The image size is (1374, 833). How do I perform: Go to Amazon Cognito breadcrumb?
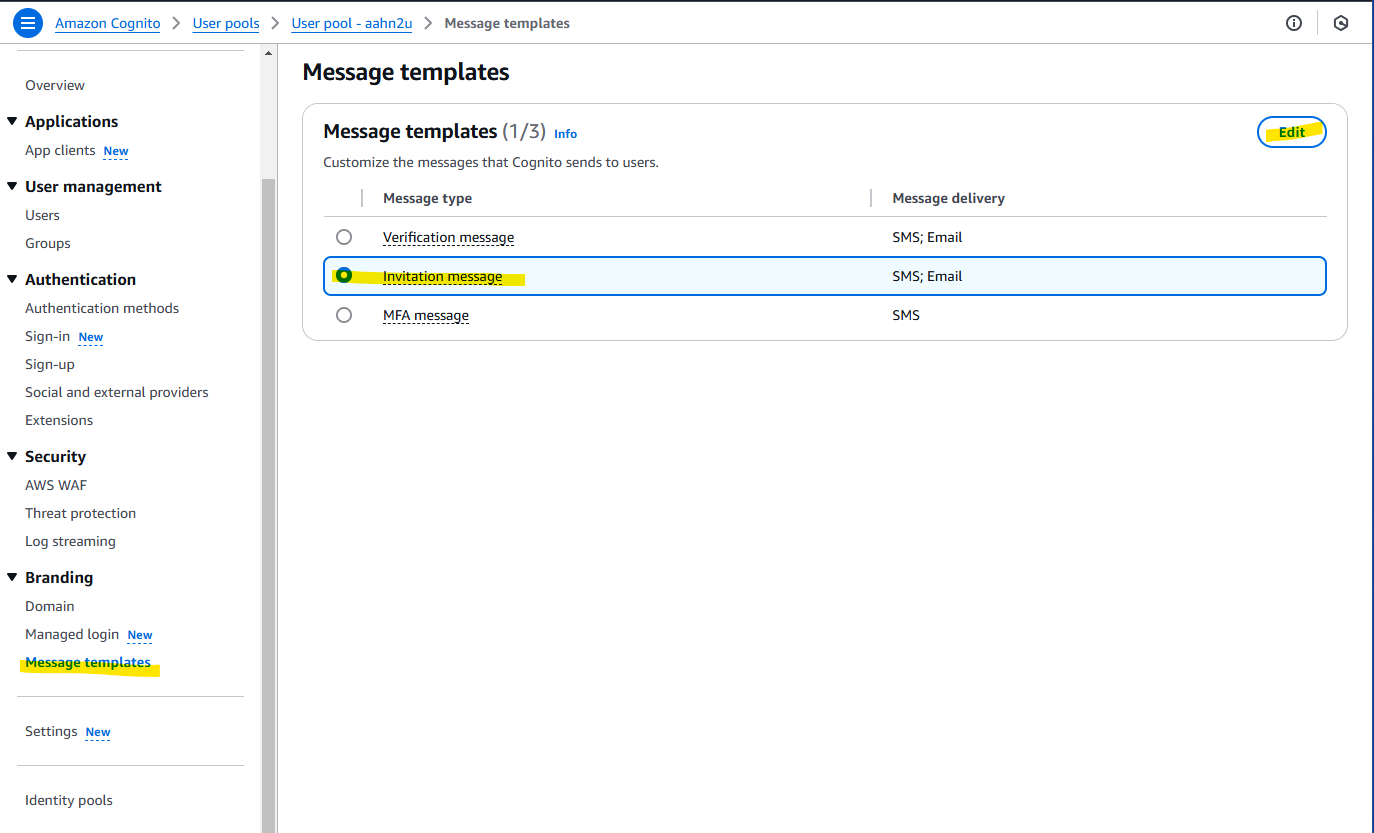coord(108,23)
